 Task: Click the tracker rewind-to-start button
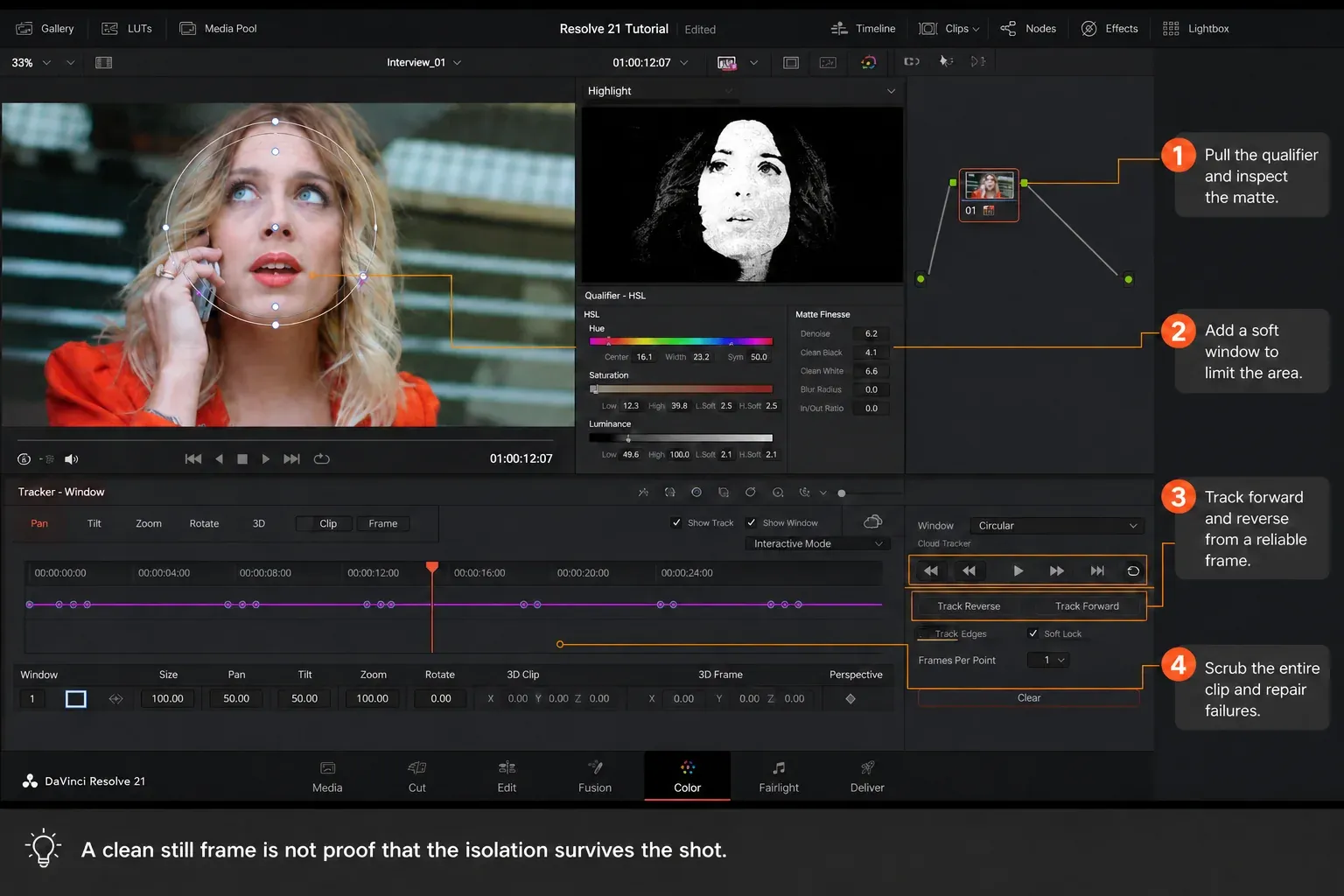point(931,570)
